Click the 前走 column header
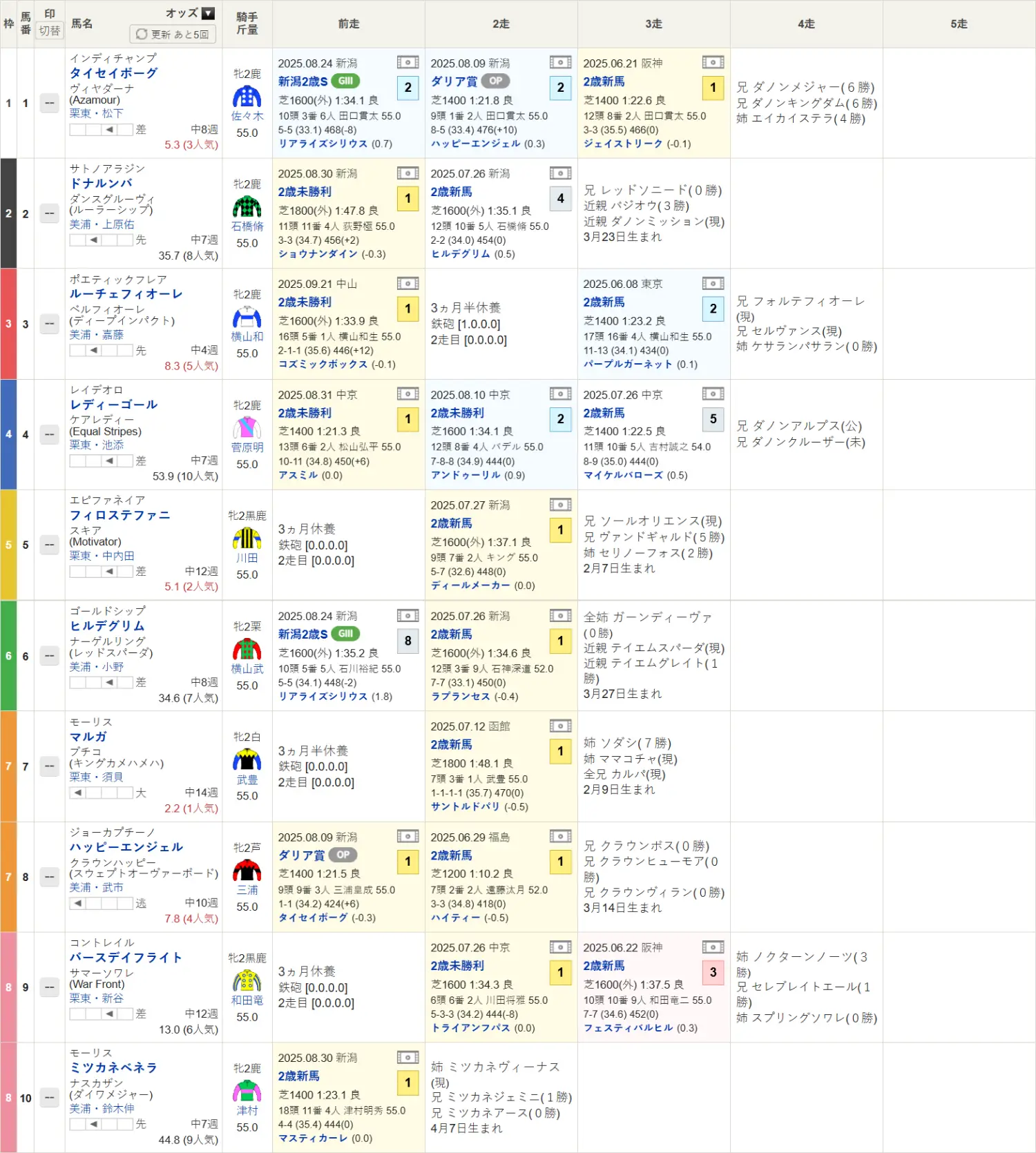 (x=349, y=24)
